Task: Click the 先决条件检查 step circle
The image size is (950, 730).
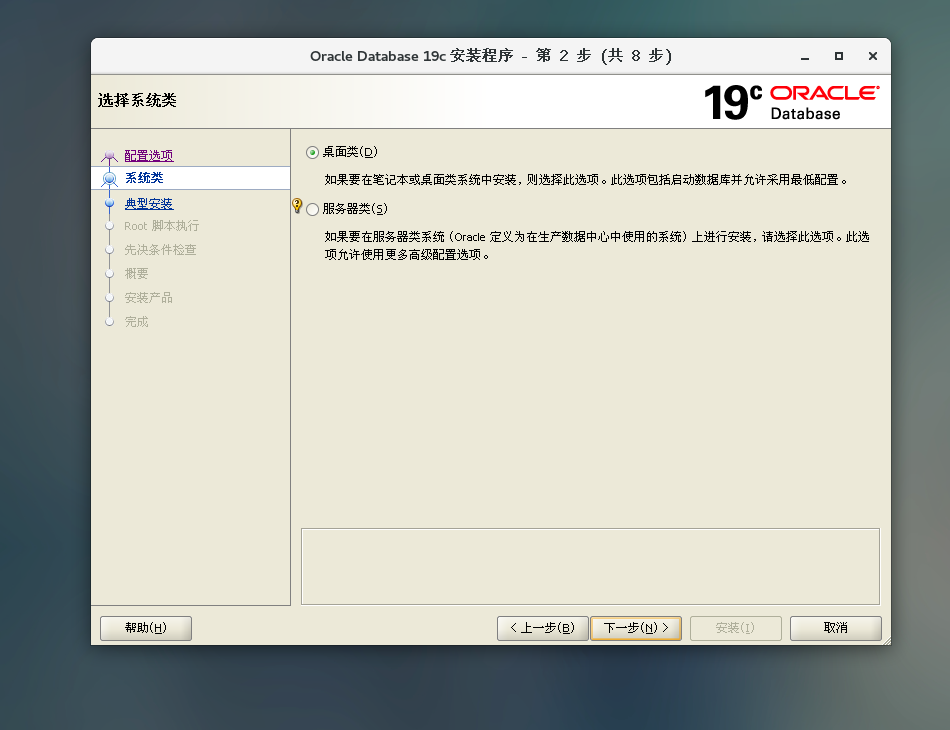Action: click(110, 250)
